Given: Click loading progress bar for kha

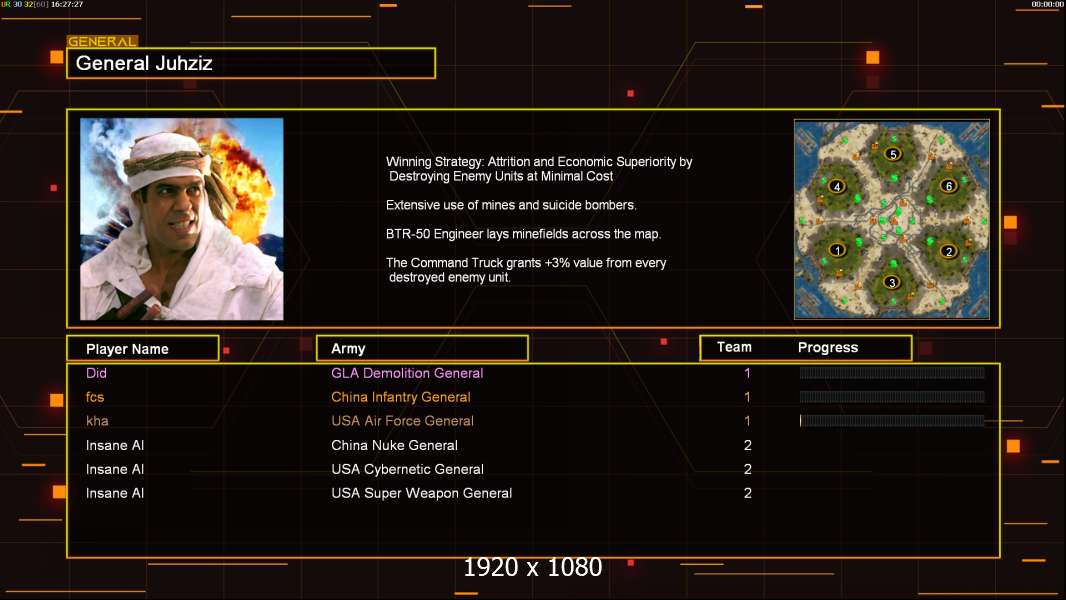Looking at the screenshot, I should tap(892, 421).
